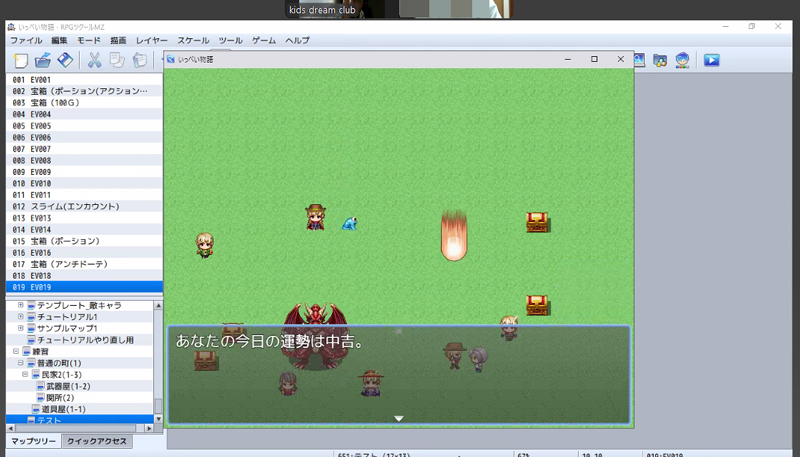Screen dimensions: 800x457
Task: Switch to the クイックアクセス tab
Action: (x=97, y=441)
